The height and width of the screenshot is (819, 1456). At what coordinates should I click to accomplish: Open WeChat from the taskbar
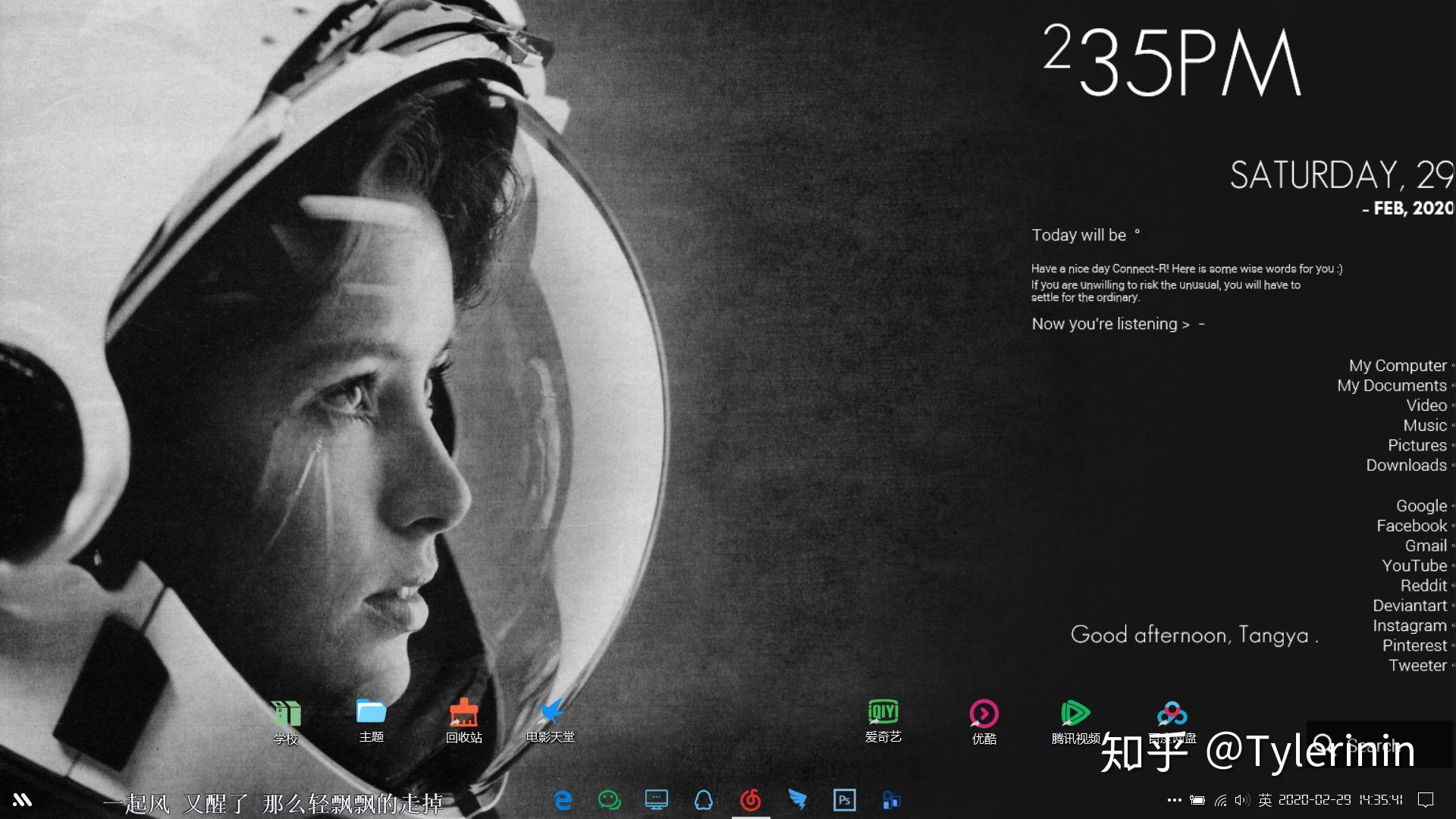609,800
